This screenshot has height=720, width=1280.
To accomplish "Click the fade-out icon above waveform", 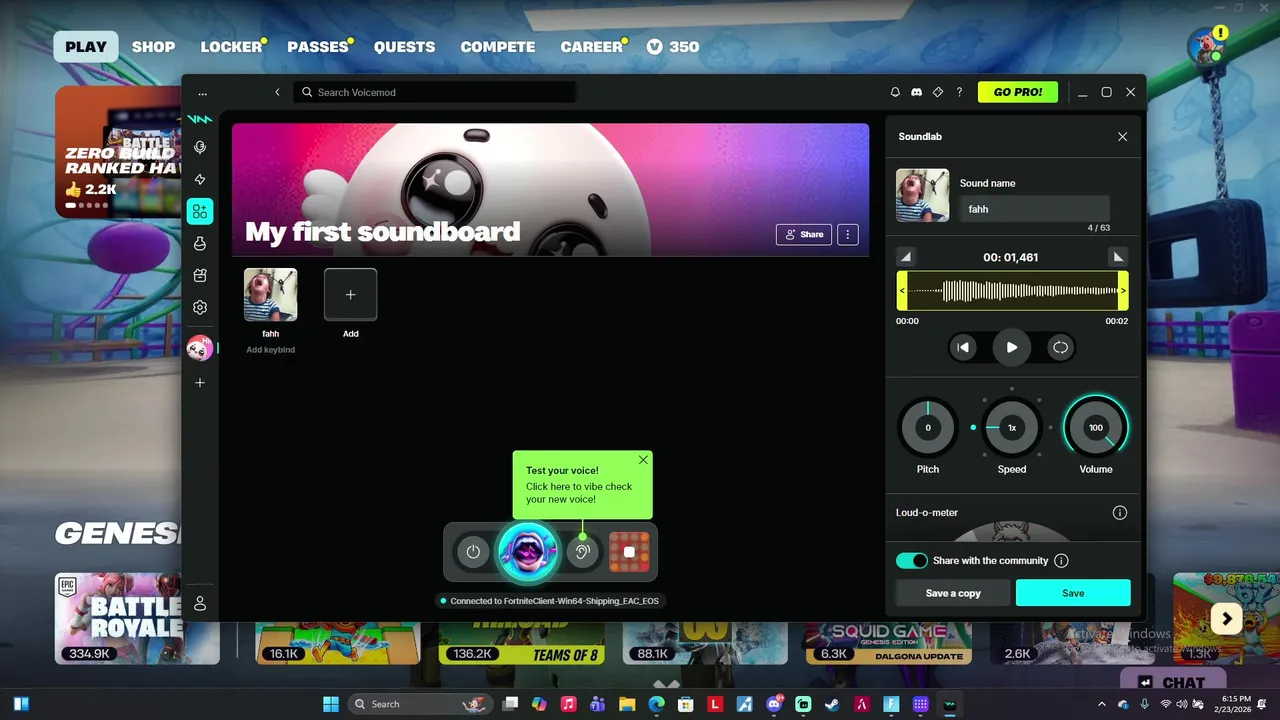I will tap(1118, 257).
